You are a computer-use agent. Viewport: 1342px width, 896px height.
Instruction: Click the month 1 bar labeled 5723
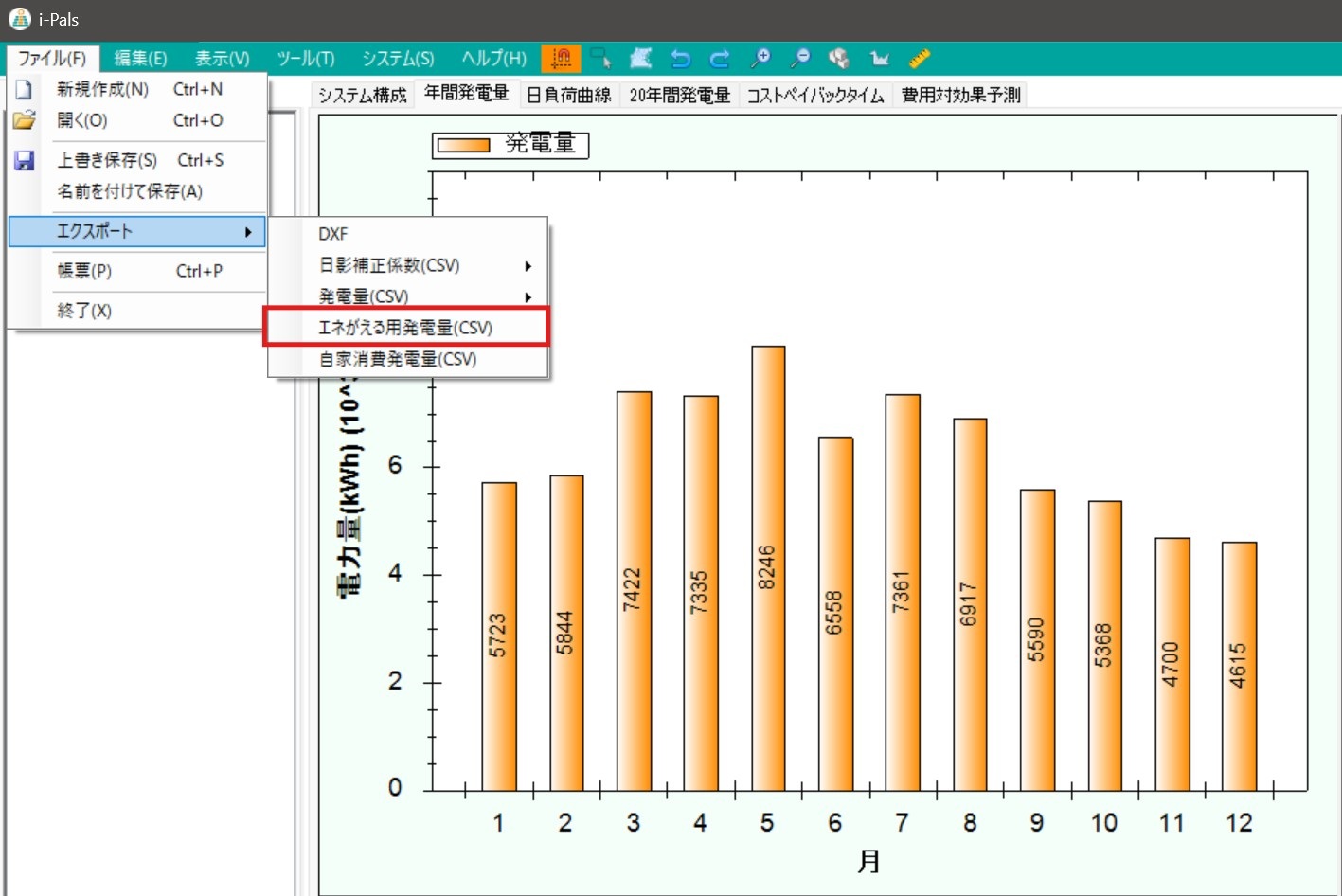[x=499, y=636]
